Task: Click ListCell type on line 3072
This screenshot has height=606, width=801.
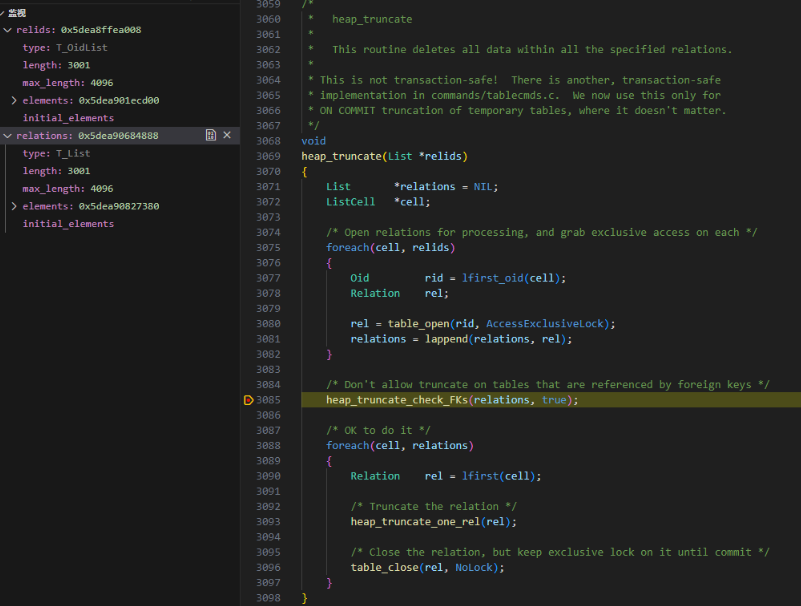Action: click(350, 202)
